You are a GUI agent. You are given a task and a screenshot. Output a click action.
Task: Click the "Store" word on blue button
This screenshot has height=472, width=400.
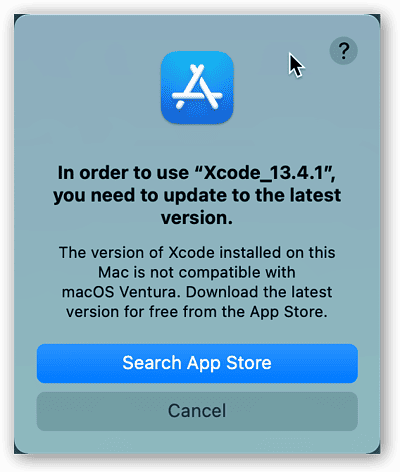249,363
